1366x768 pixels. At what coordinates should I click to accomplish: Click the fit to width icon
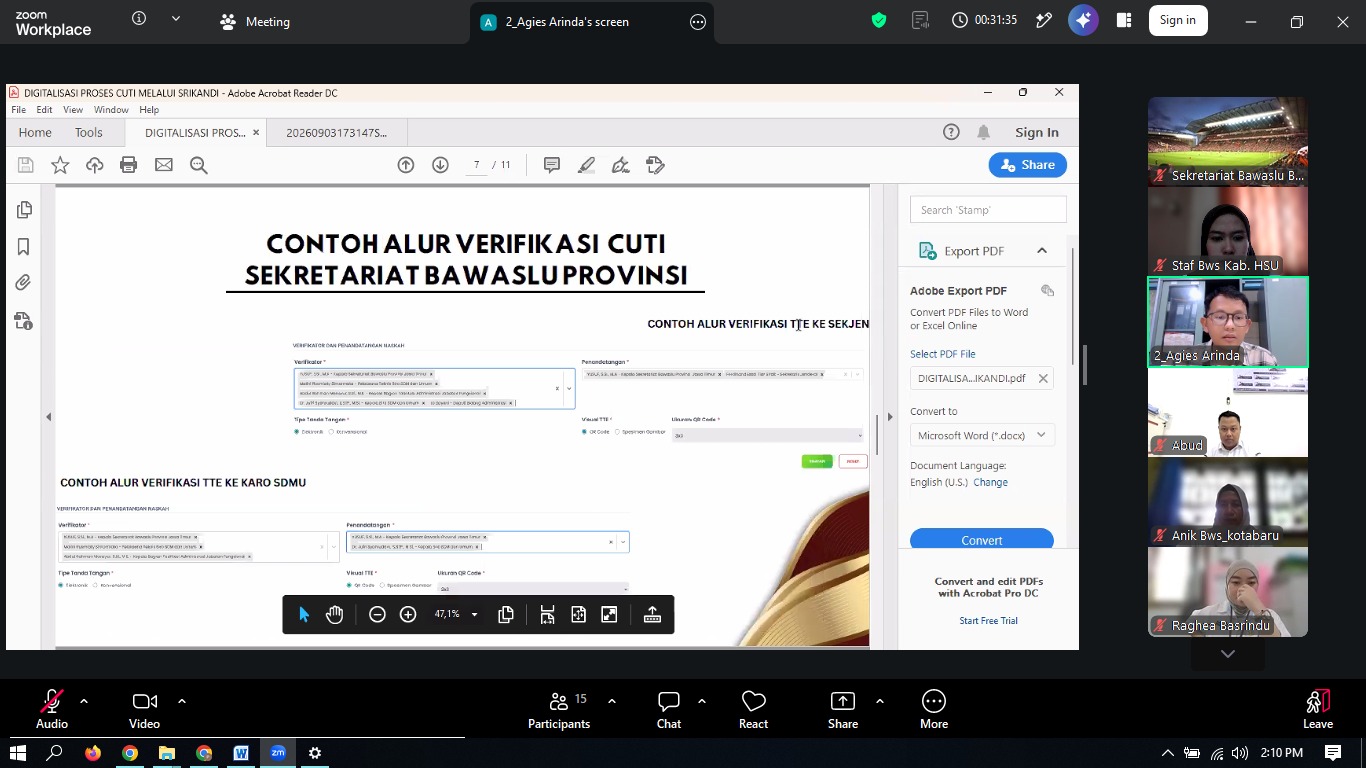point(547,615)
